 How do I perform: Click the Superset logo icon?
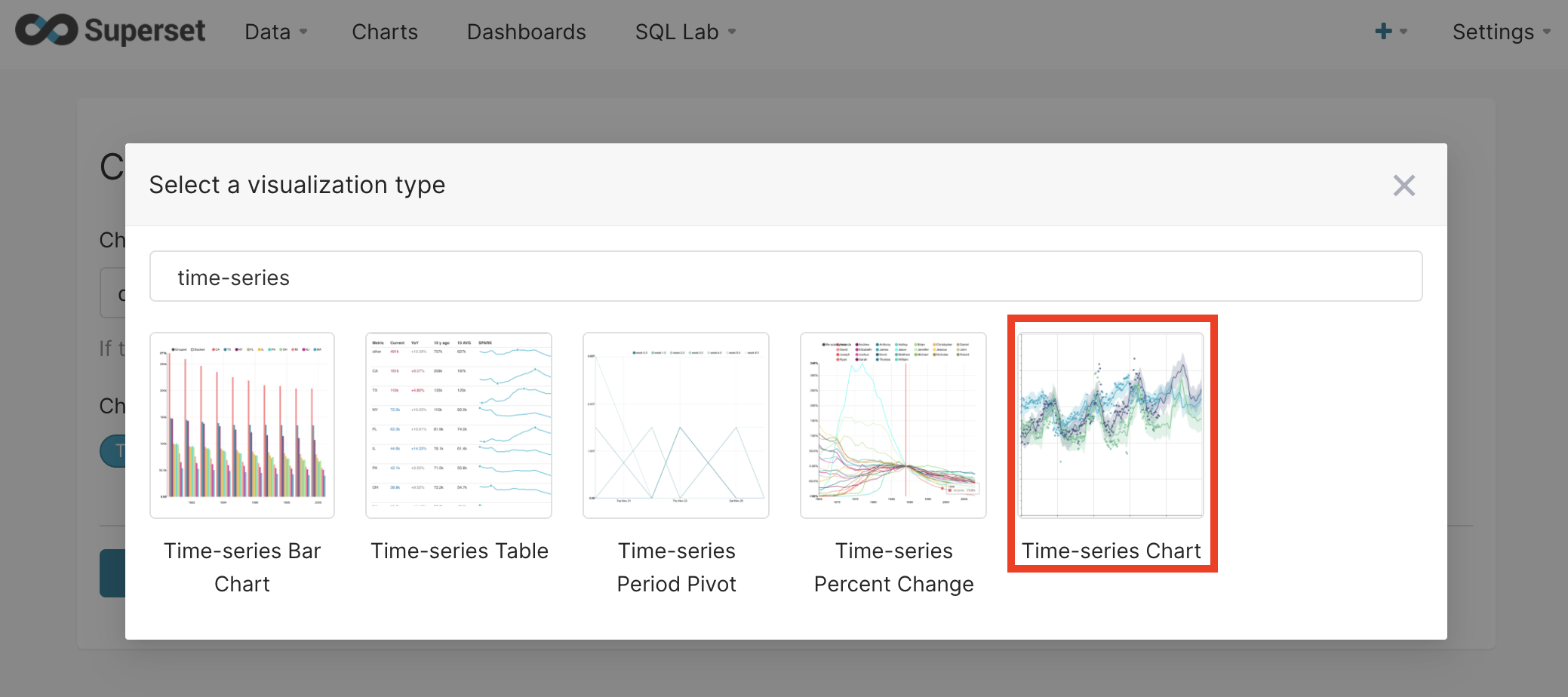coord(46,30)
